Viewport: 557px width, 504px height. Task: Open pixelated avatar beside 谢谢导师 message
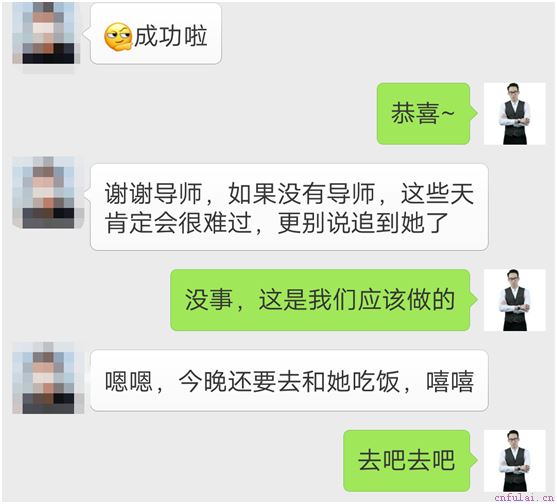[48, 192]
